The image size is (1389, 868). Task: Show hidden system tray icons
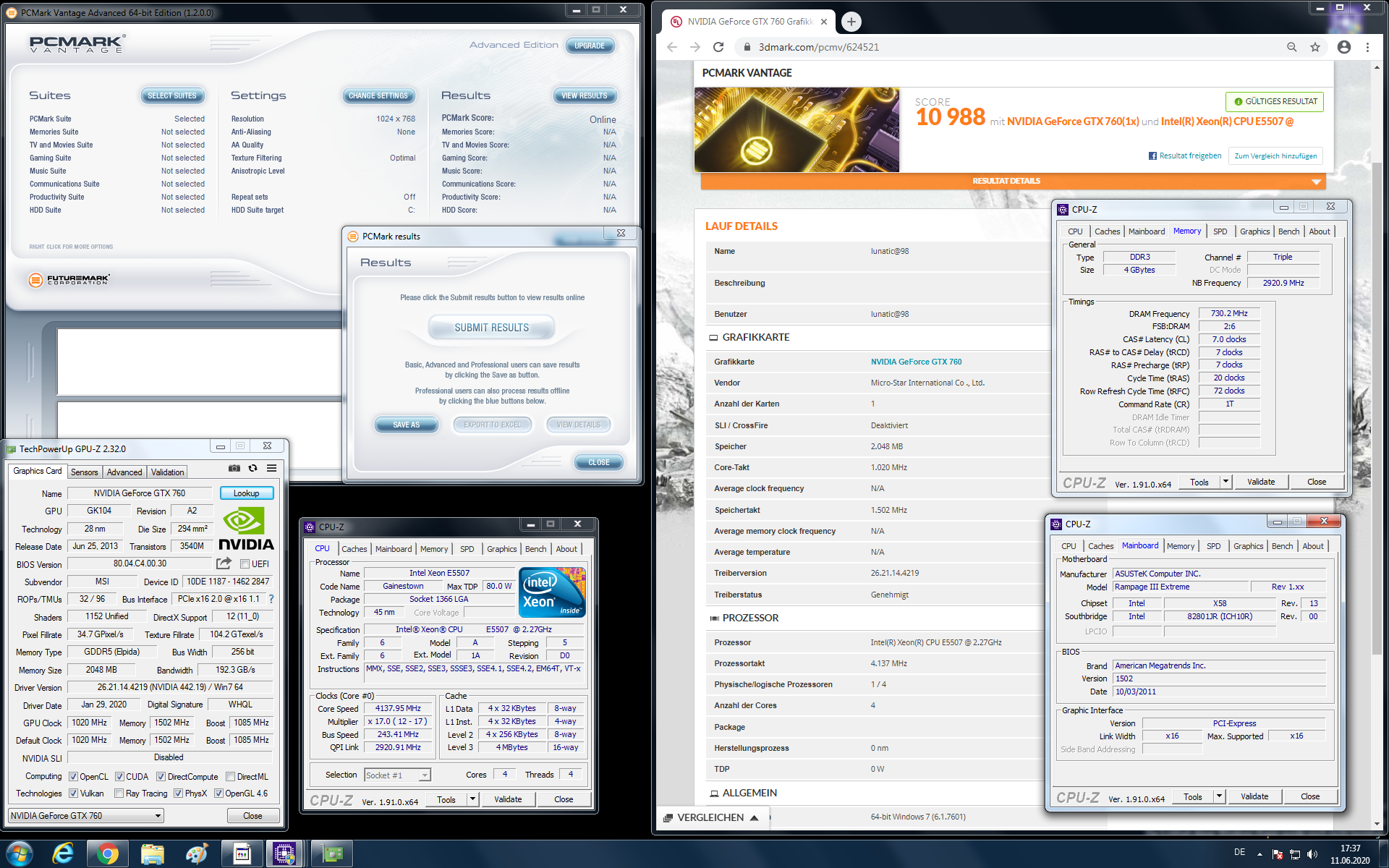click(x=1260, y=854)
